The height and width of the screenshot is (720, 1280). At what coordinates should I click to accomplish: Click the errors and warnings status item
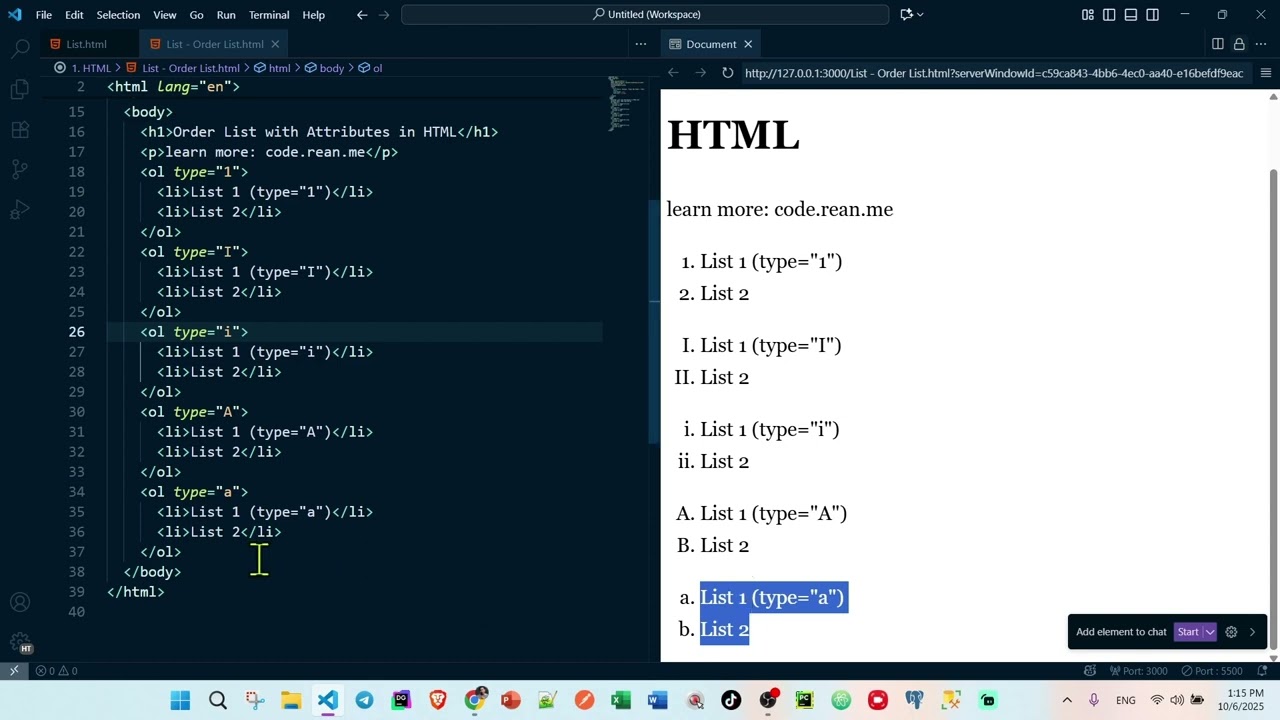56,671
